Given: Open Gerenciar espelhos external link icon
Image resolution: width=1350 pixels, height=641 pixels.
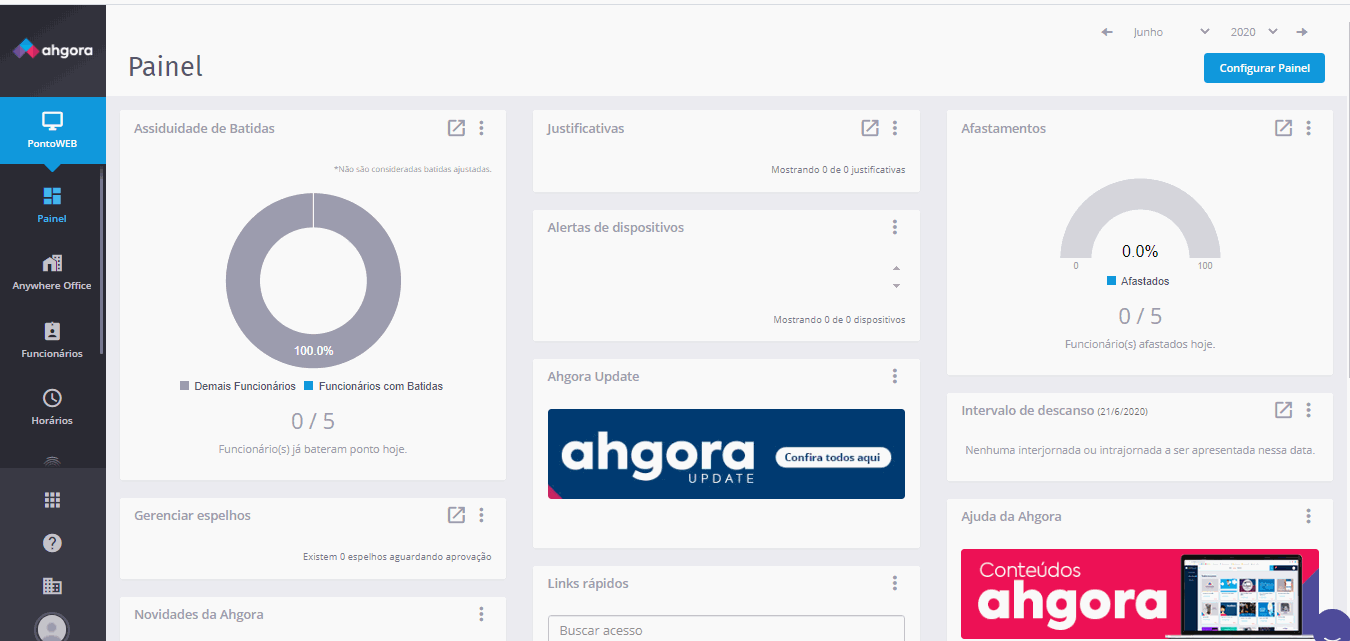Looking at the screenshot, I should [x=456, y=515].
